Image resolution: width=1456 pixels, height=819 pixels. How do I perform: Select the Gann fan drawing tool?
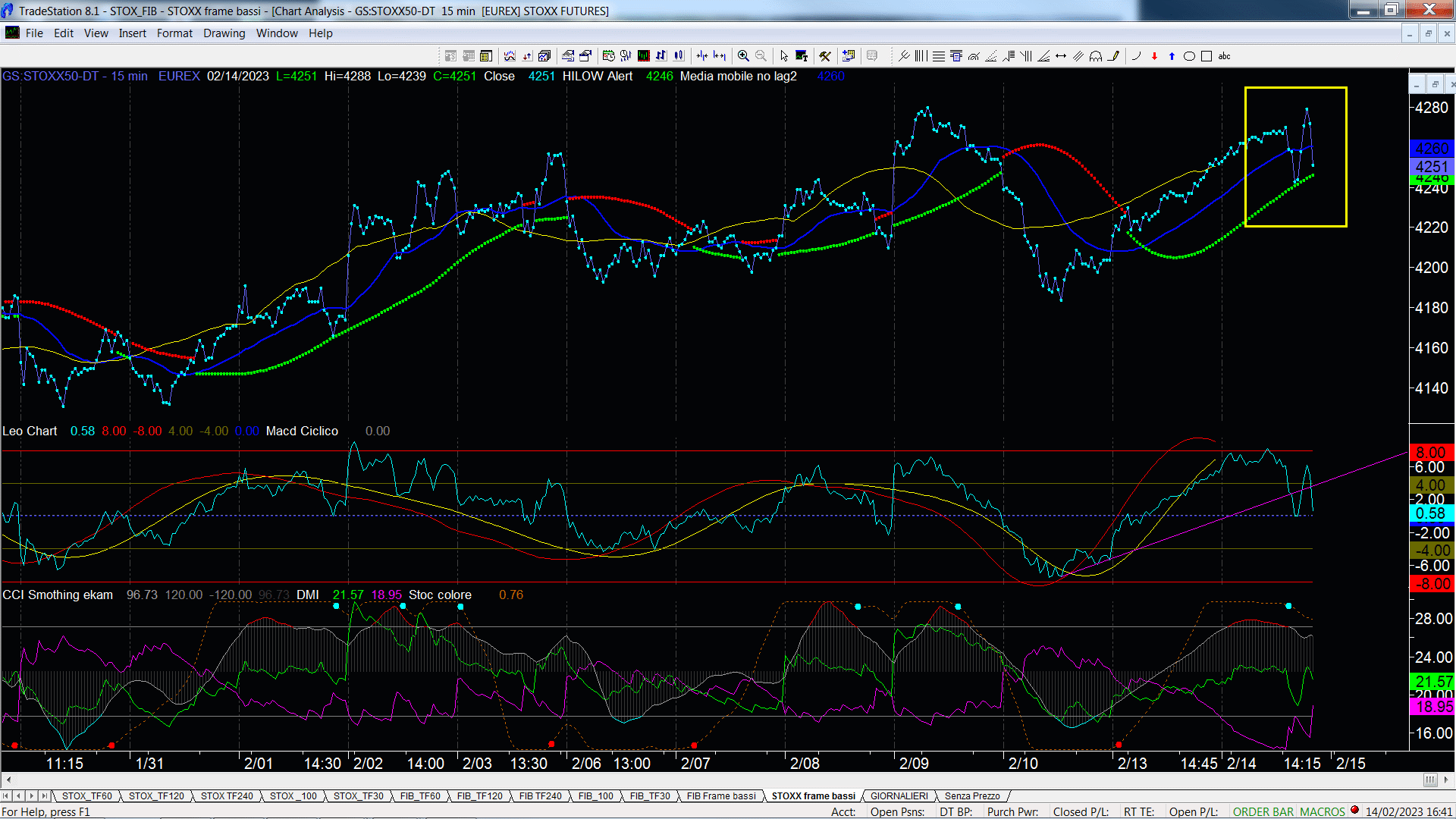[1043, 56]
